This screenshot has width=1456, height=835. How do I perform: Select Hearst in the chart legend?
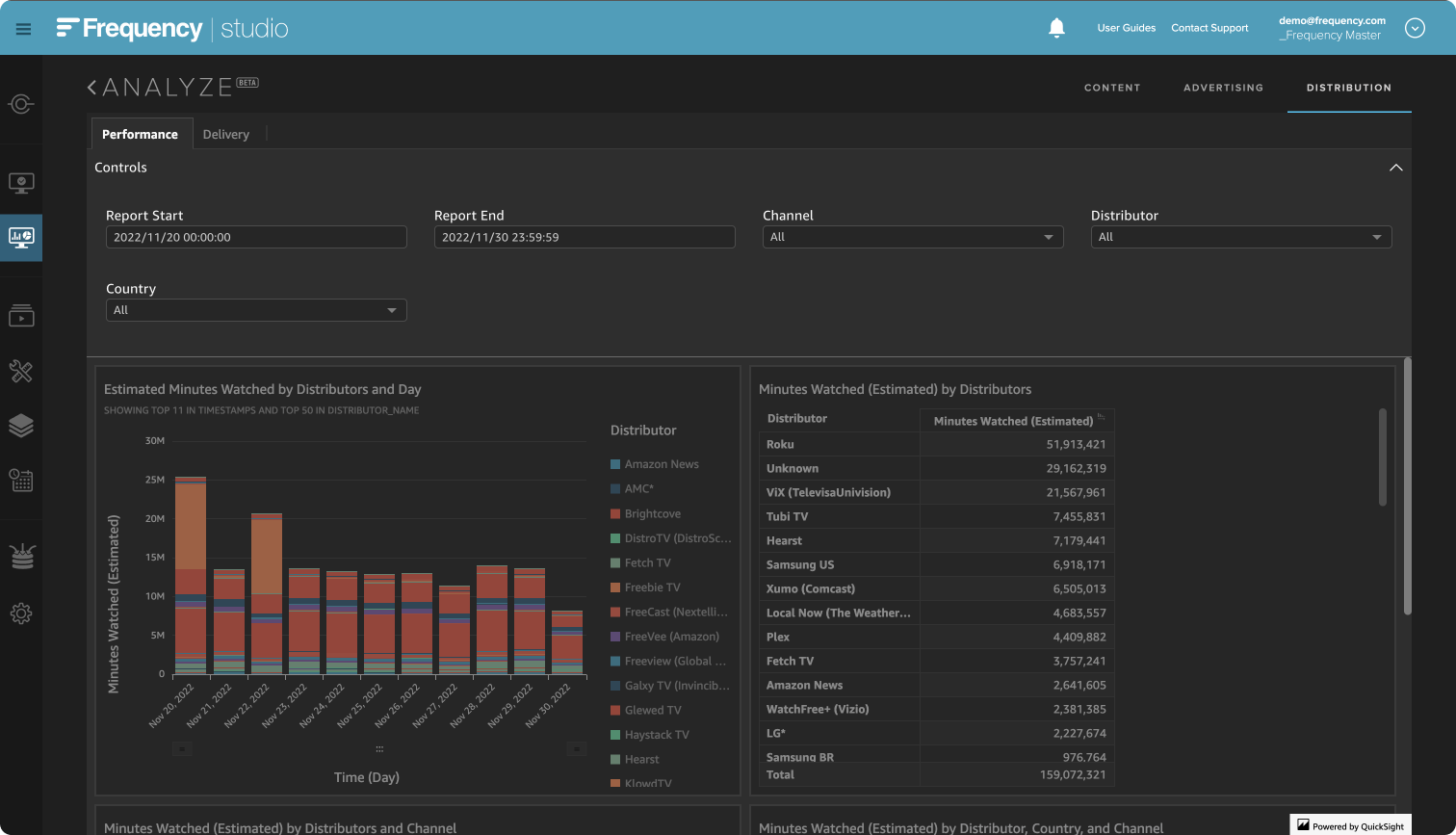642,759
